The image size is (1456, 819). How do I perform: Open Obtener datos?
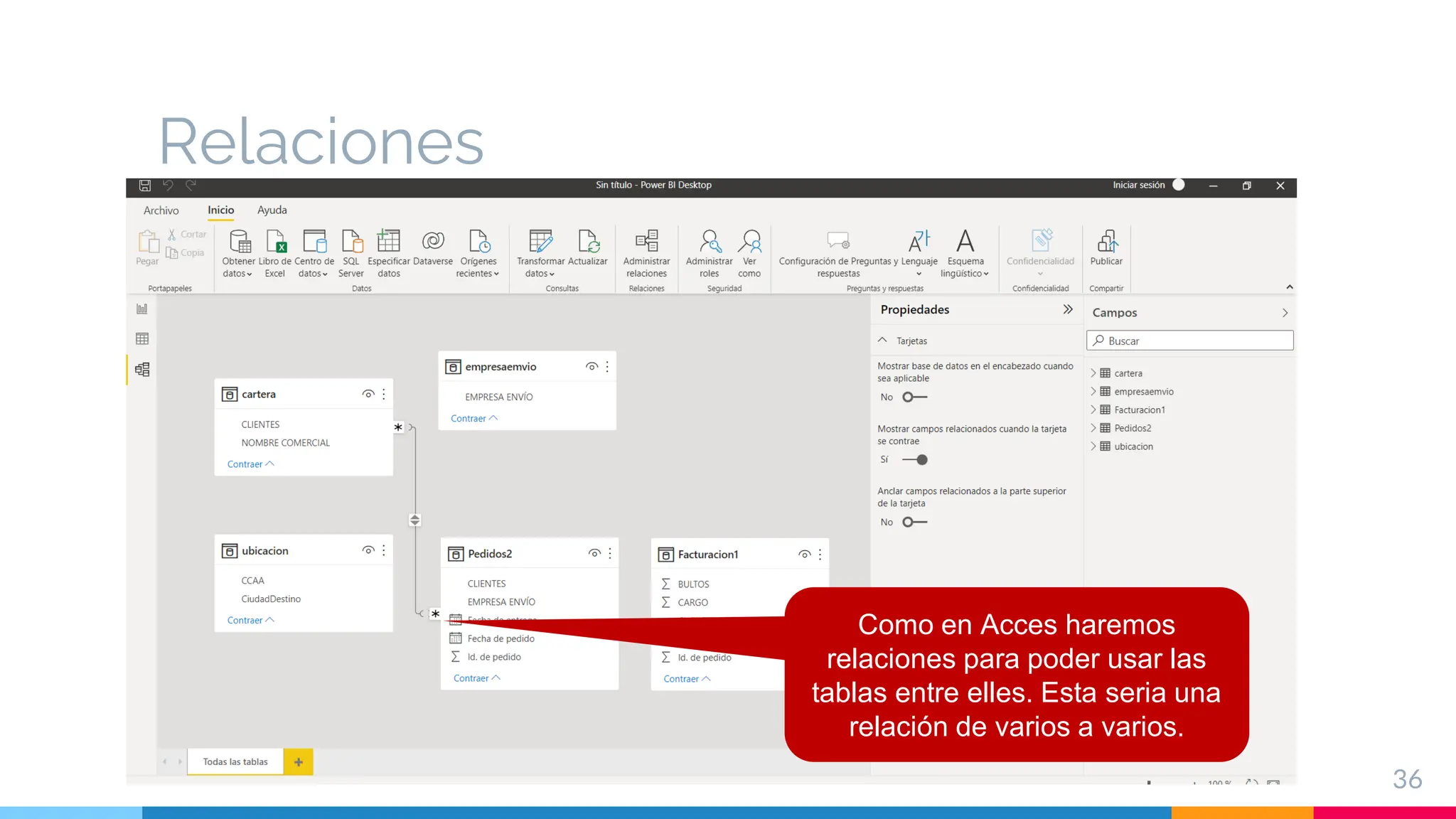(x=238, y=253)
